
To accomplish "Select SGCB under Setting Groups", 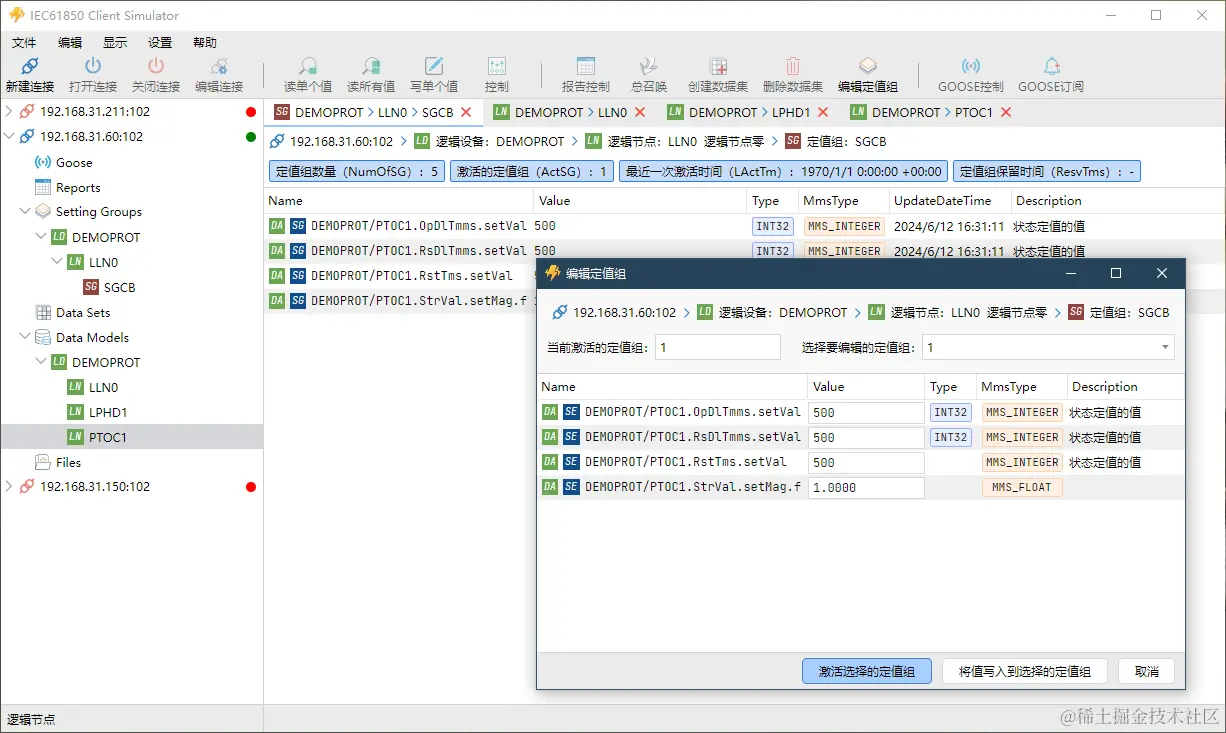I will (x=119, y=287).
